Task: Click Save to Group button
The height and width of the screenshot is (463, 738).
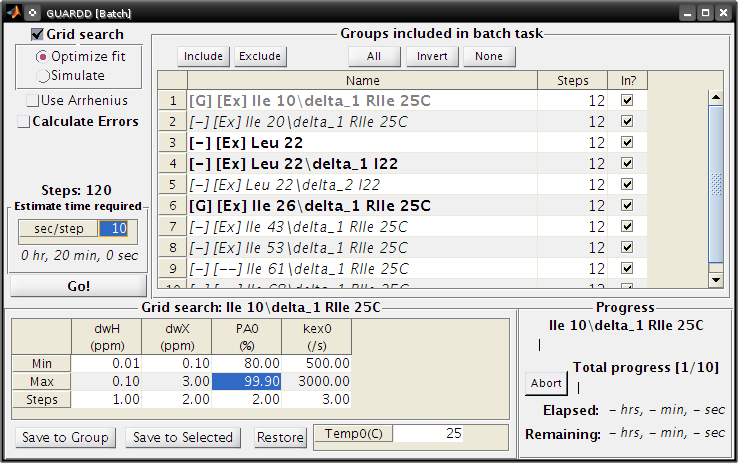Action: tap(65, 438)
